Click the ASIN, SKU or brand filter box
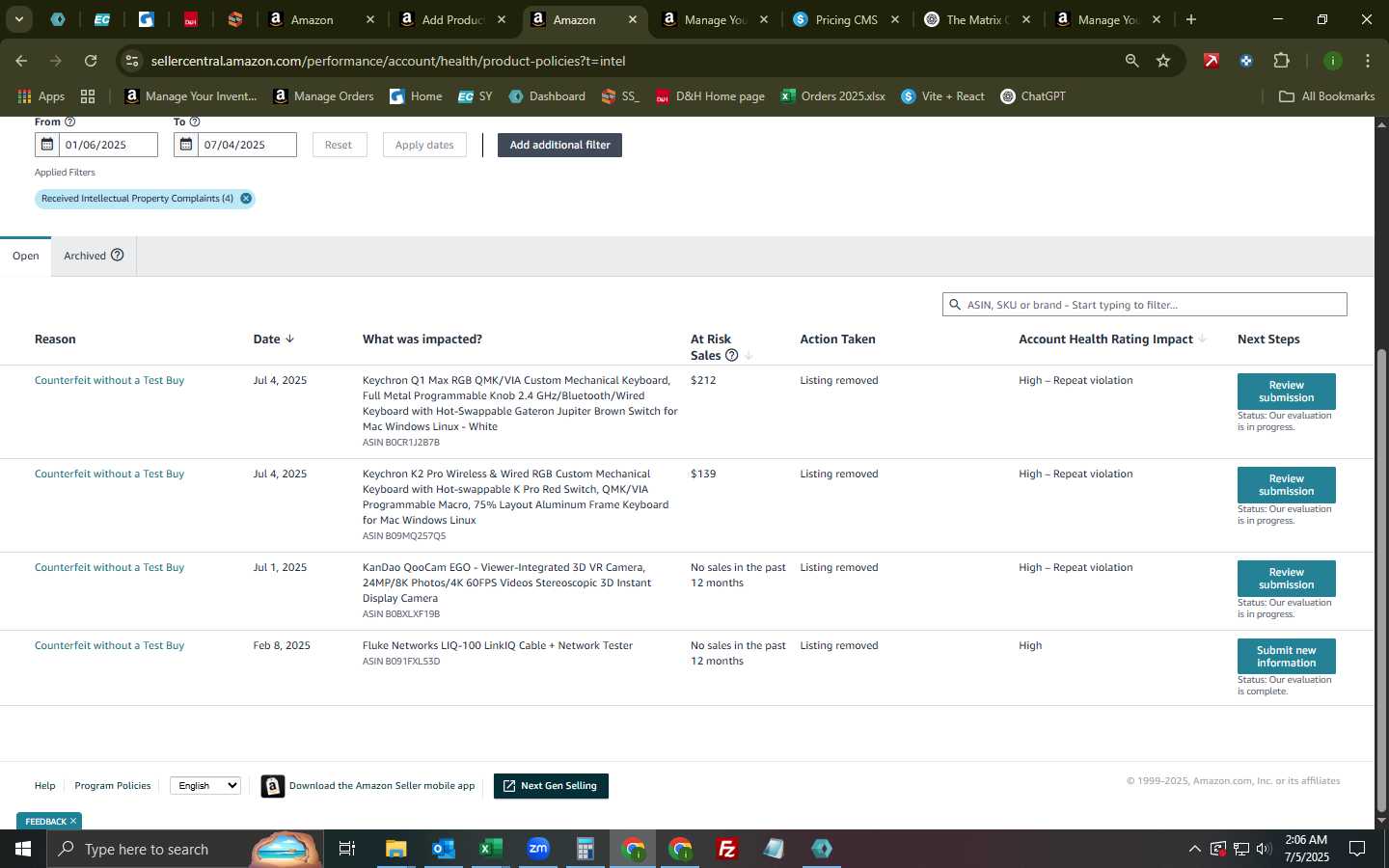The image size is (1389, 868). tap(1144, 305)
